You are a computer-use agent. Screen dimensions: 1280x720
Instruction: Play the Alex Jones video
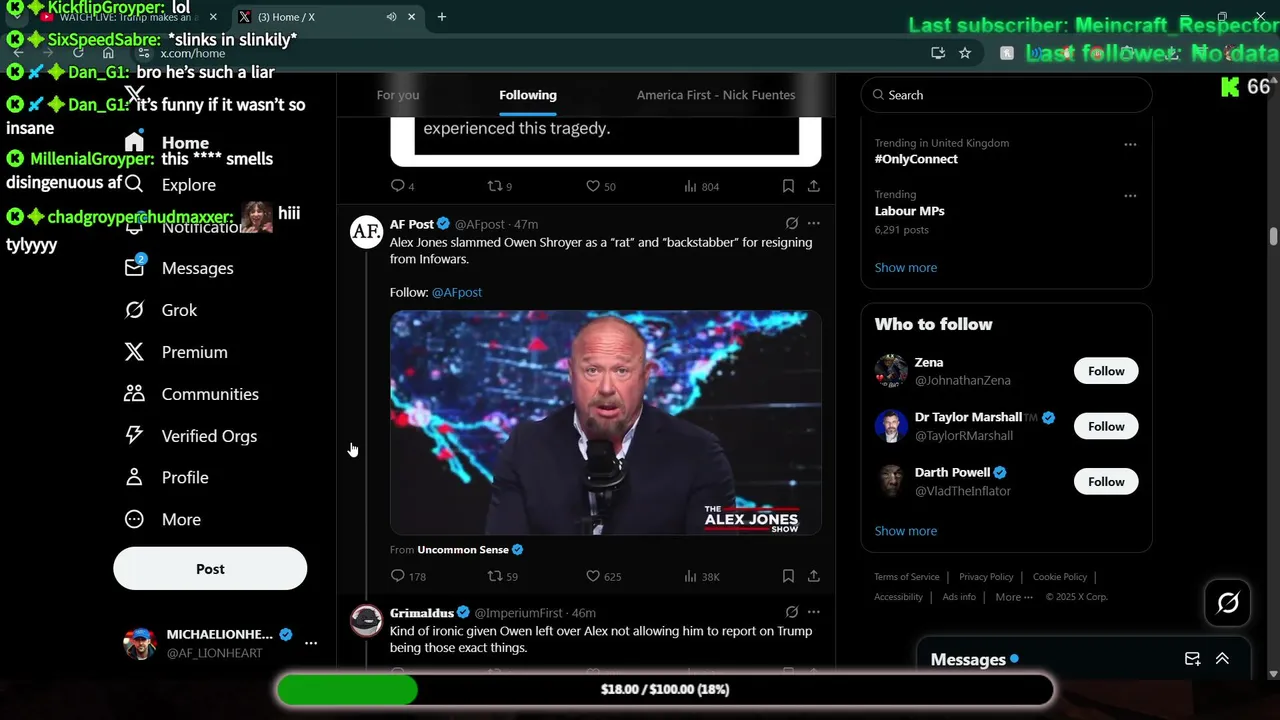tap(606, 422)
